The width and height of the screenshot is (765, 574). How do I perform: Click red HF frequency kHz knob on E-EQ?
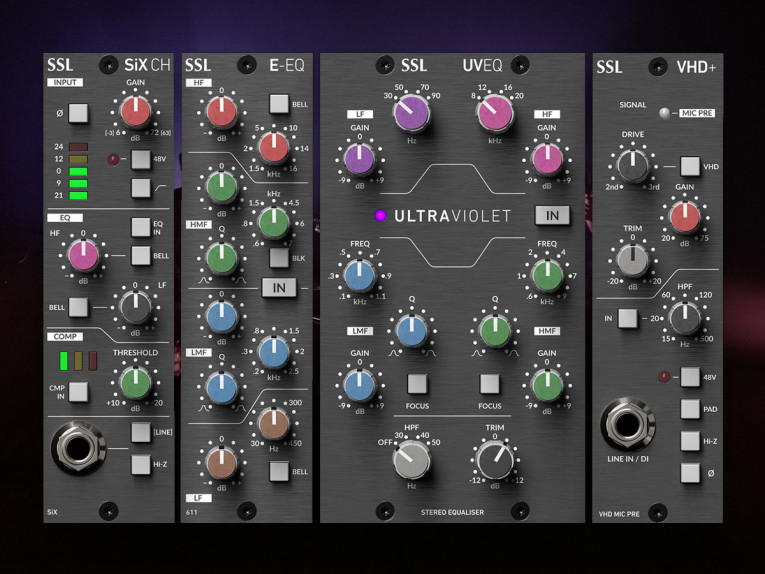pos(274,148)
